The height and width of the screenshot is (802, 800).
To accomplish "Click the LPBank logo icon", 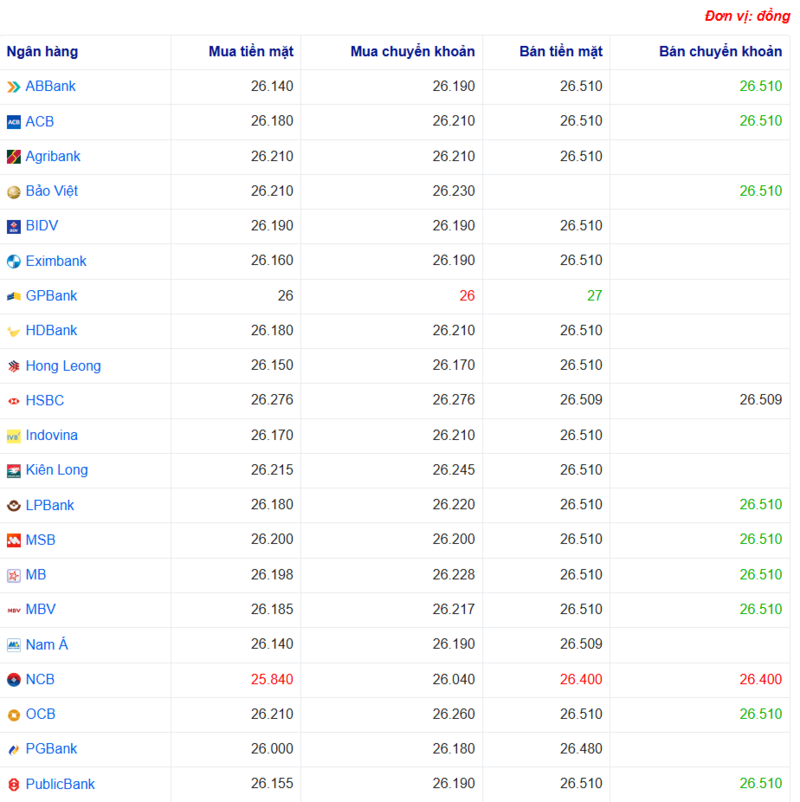I will point(14,506).
